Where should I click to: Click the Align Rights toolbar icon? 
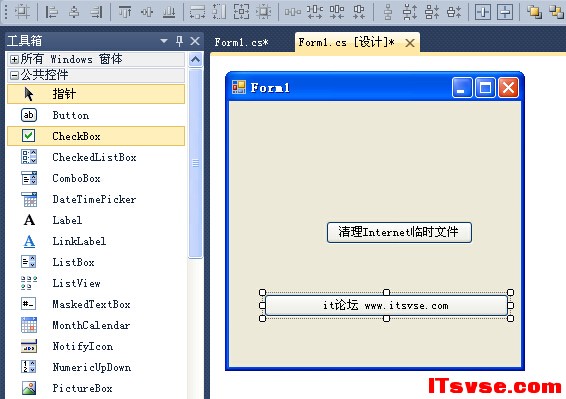point(96,12)
